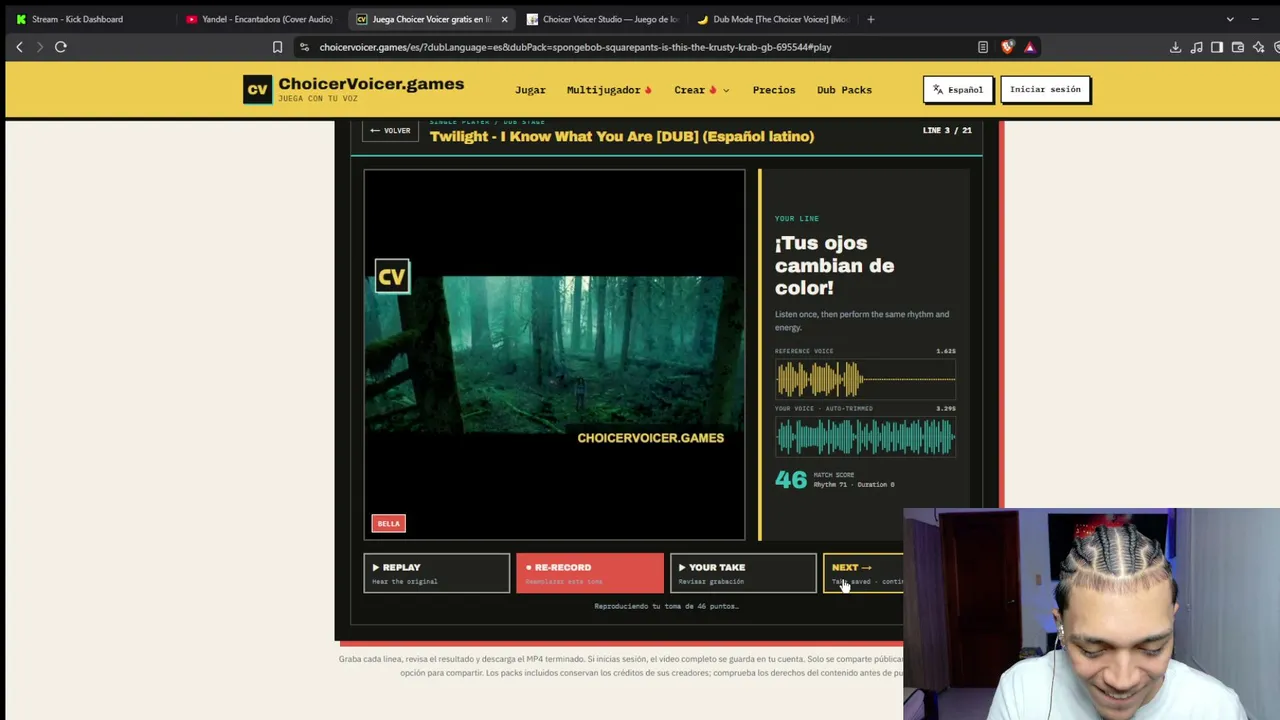This screenshot has height=720, width=1280.
Task: Click the Twilight forest video preview
Action: tap(555, 355)
